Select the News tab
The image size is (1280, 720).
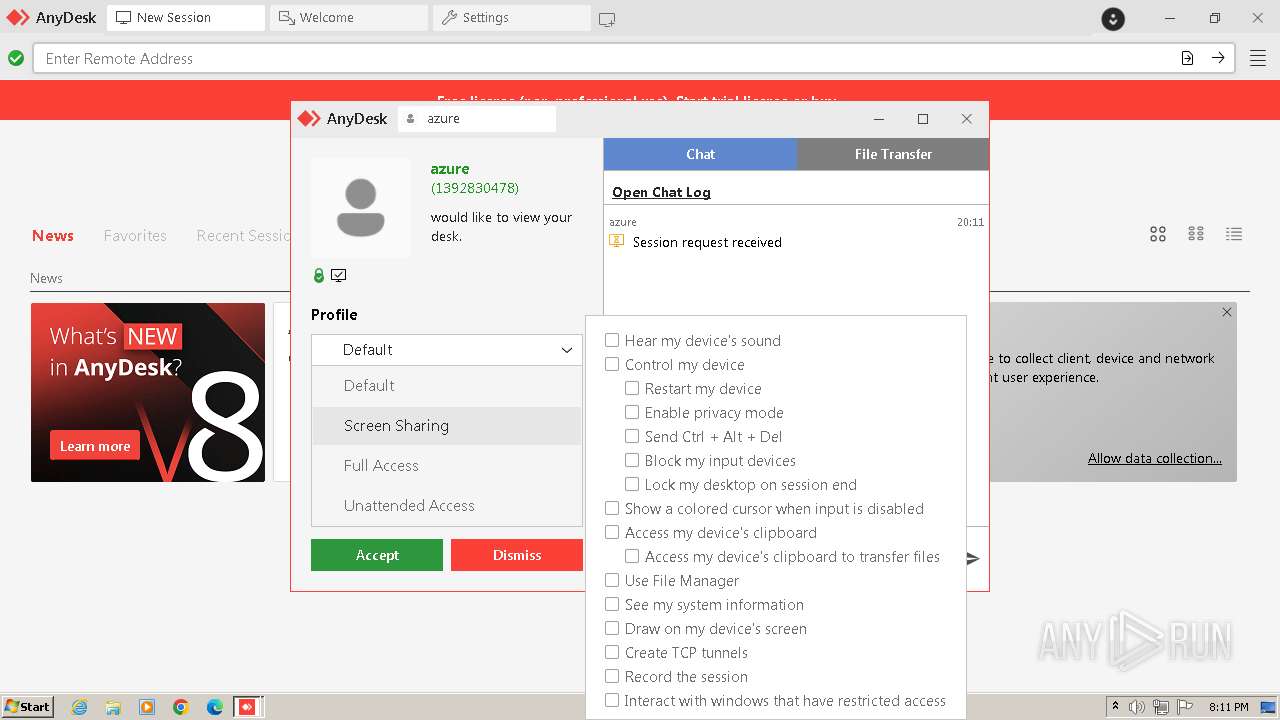53,236
